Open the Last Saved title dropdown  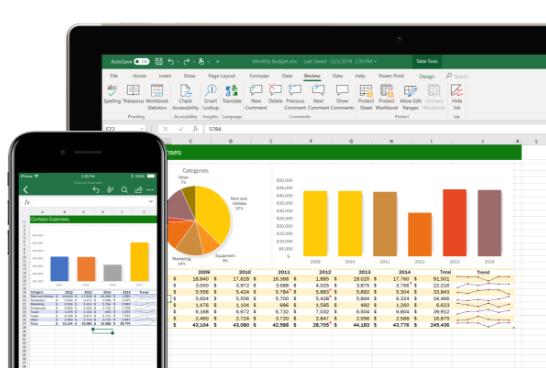(375, 62)
